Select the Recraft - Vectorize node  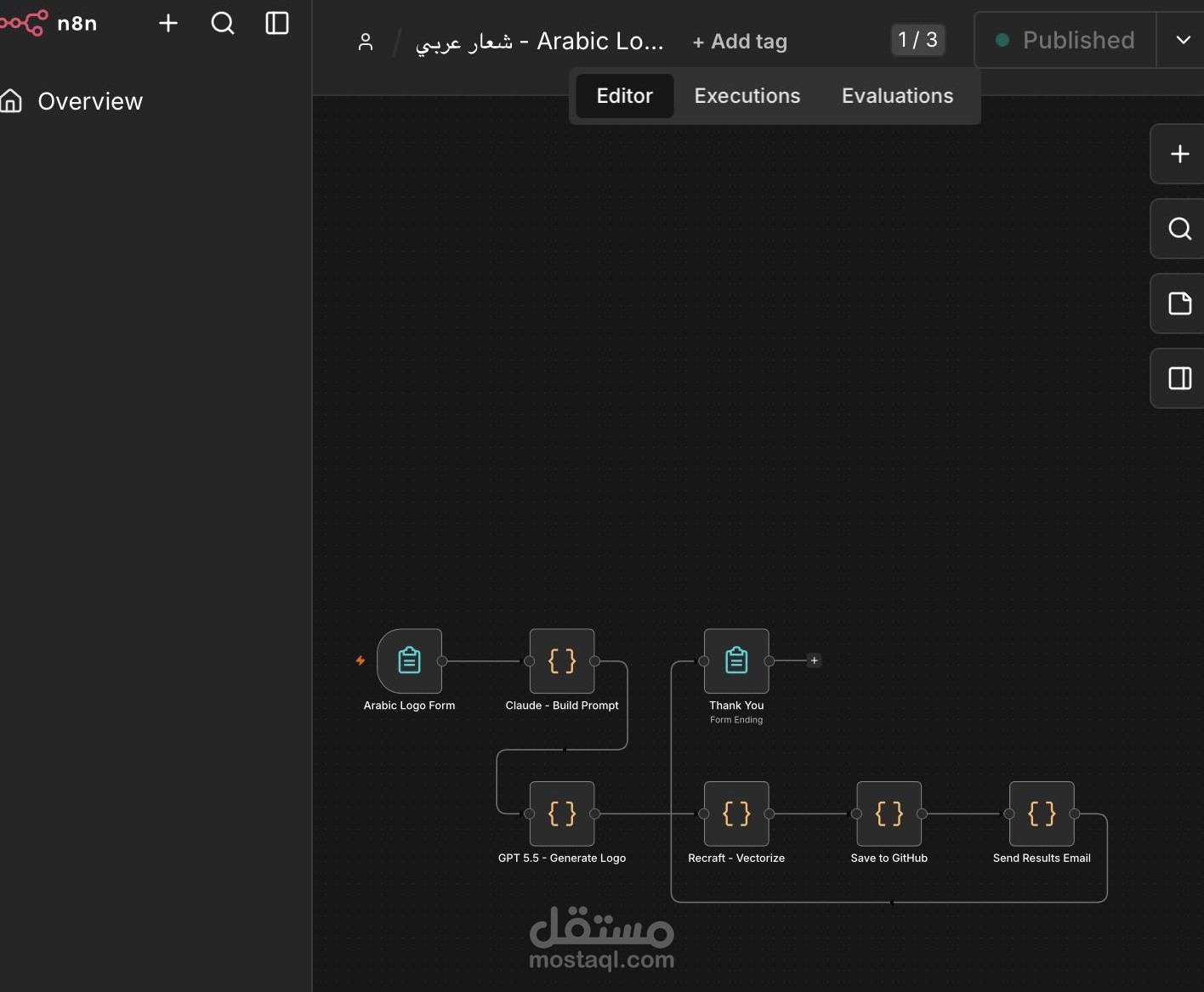736,813
